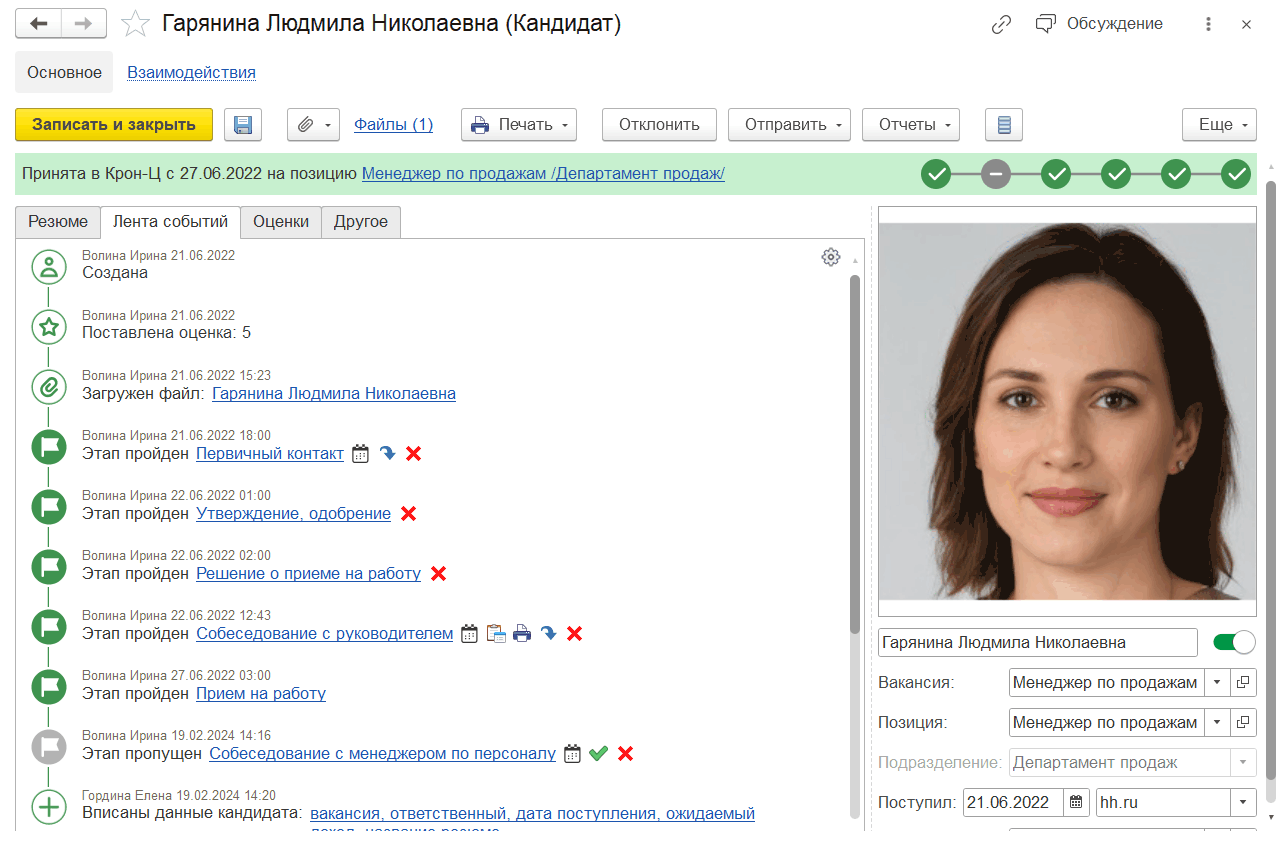Click the candidate name input field

(1037, 642)
